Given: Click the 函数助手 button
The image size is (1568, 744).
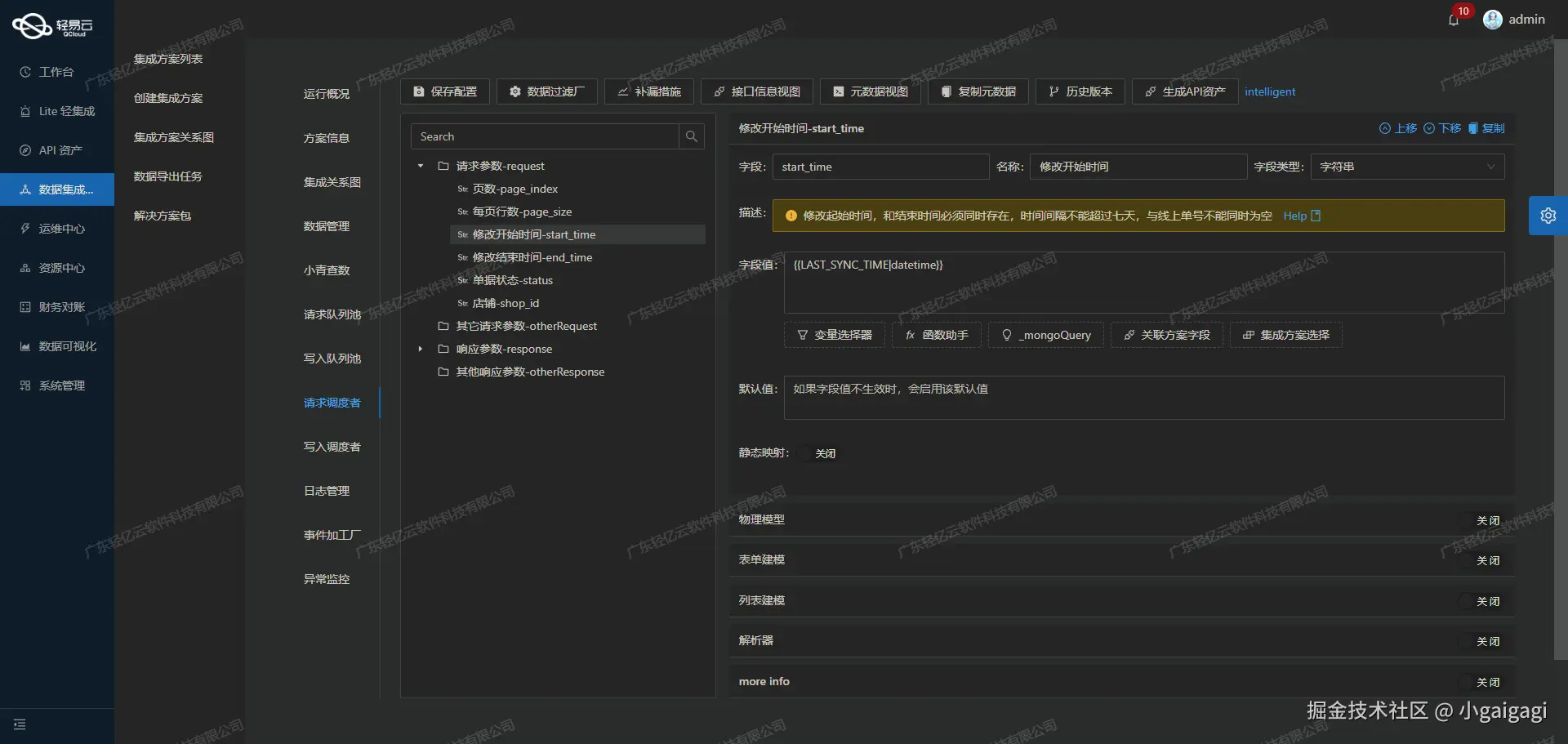Looking at the screenshot, I should click(937, 335).
